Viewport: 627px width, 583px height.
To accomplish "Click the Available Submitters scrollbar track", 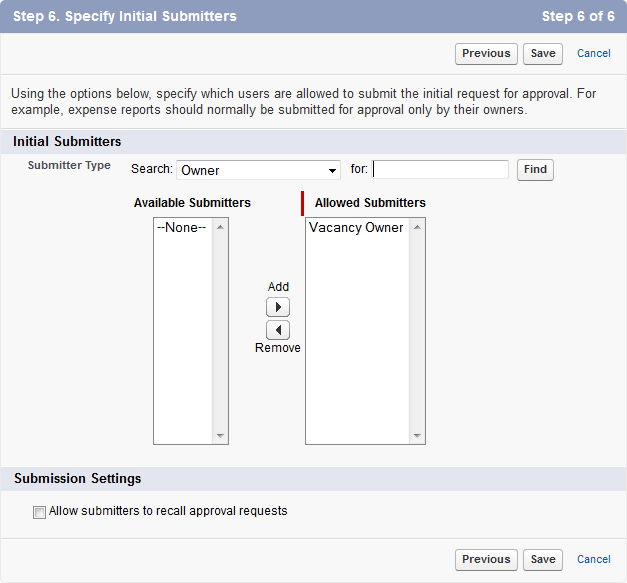I will pos(220,330).
